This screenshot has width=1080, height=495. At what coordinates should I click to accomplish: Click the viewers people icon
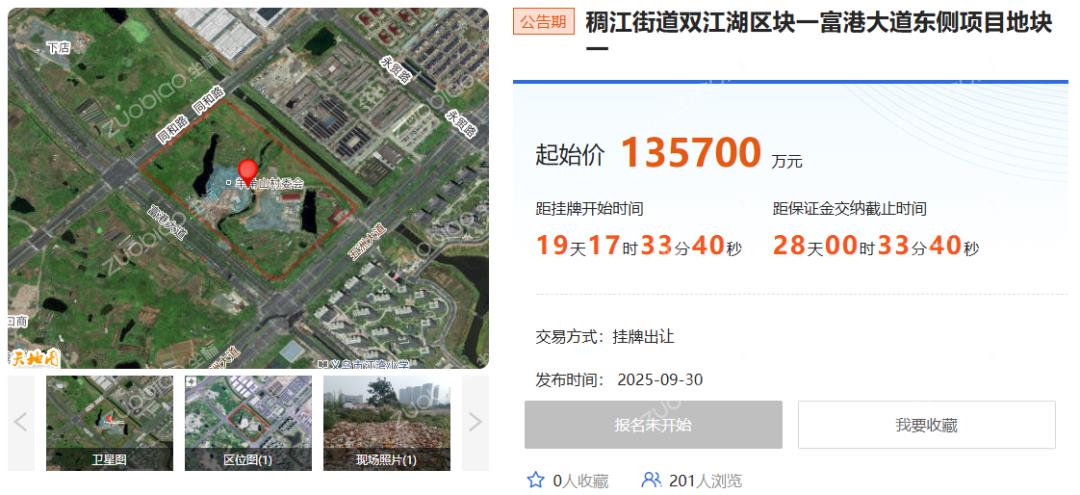[x=651, y=480]
